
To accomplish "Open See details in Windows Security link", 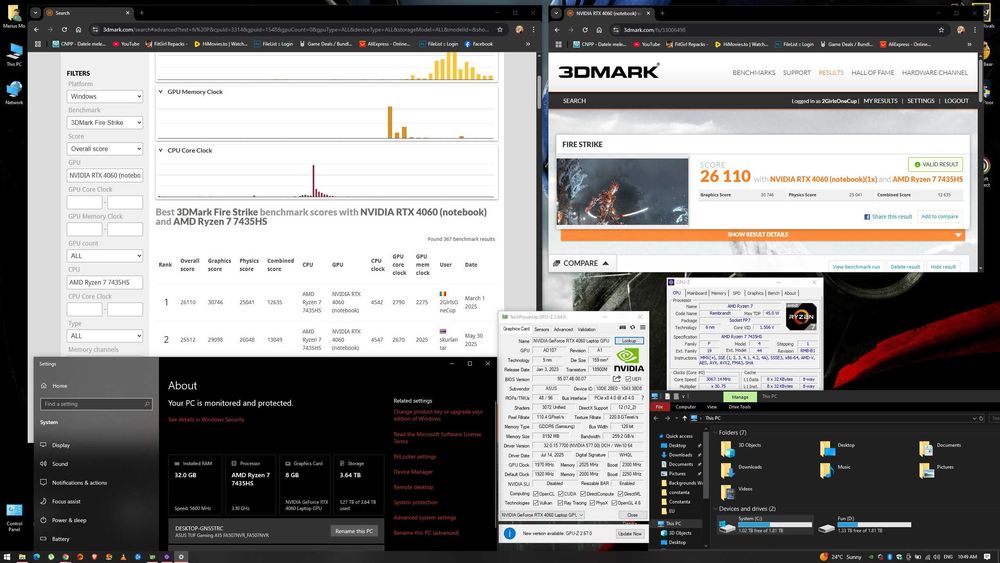I will pyautogui.click(x=206, y=420).
